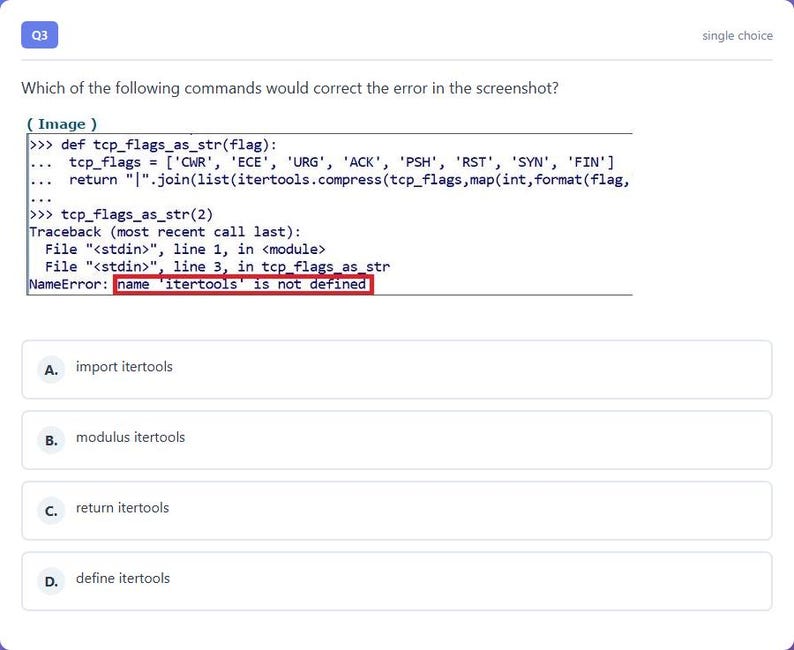Click the 'single choice' label
The image size is (794, 650).
point(737,36)
